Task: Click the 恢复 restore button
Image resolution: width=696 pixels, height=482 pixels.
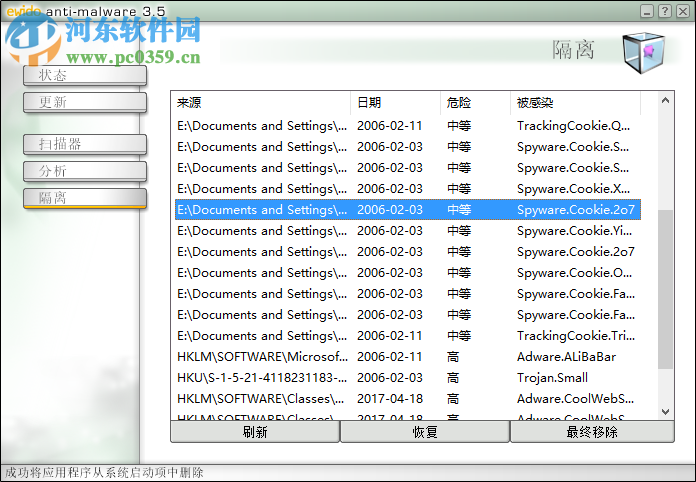Action: 425,432
